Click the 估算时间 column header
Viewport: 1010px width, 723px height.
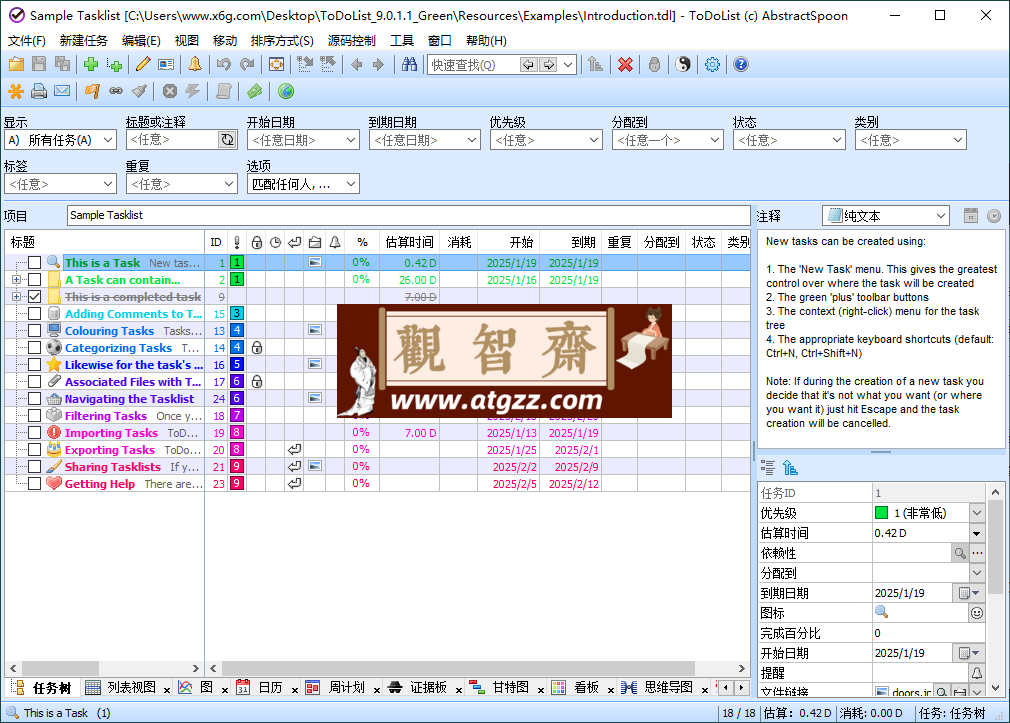click(x=410, y=242)
